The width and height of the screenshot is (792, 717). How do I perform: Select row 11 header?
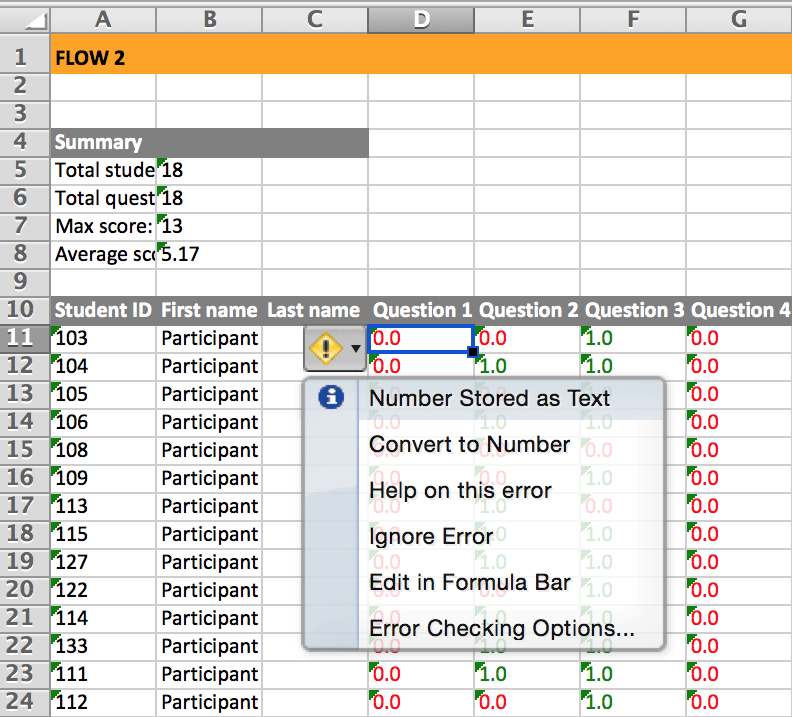point(24,339)
